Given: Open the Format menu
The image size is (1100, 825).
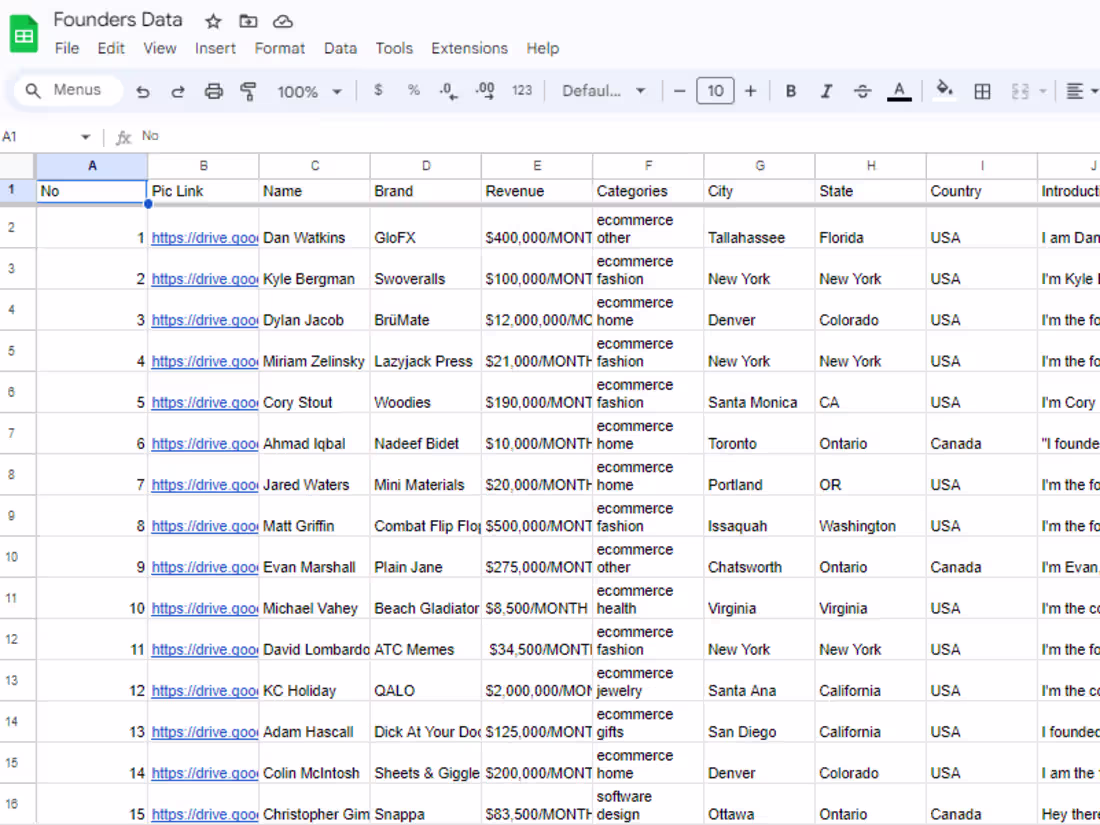Looking at the screenshot, I should pyautogui.click(x=280, y=48).
